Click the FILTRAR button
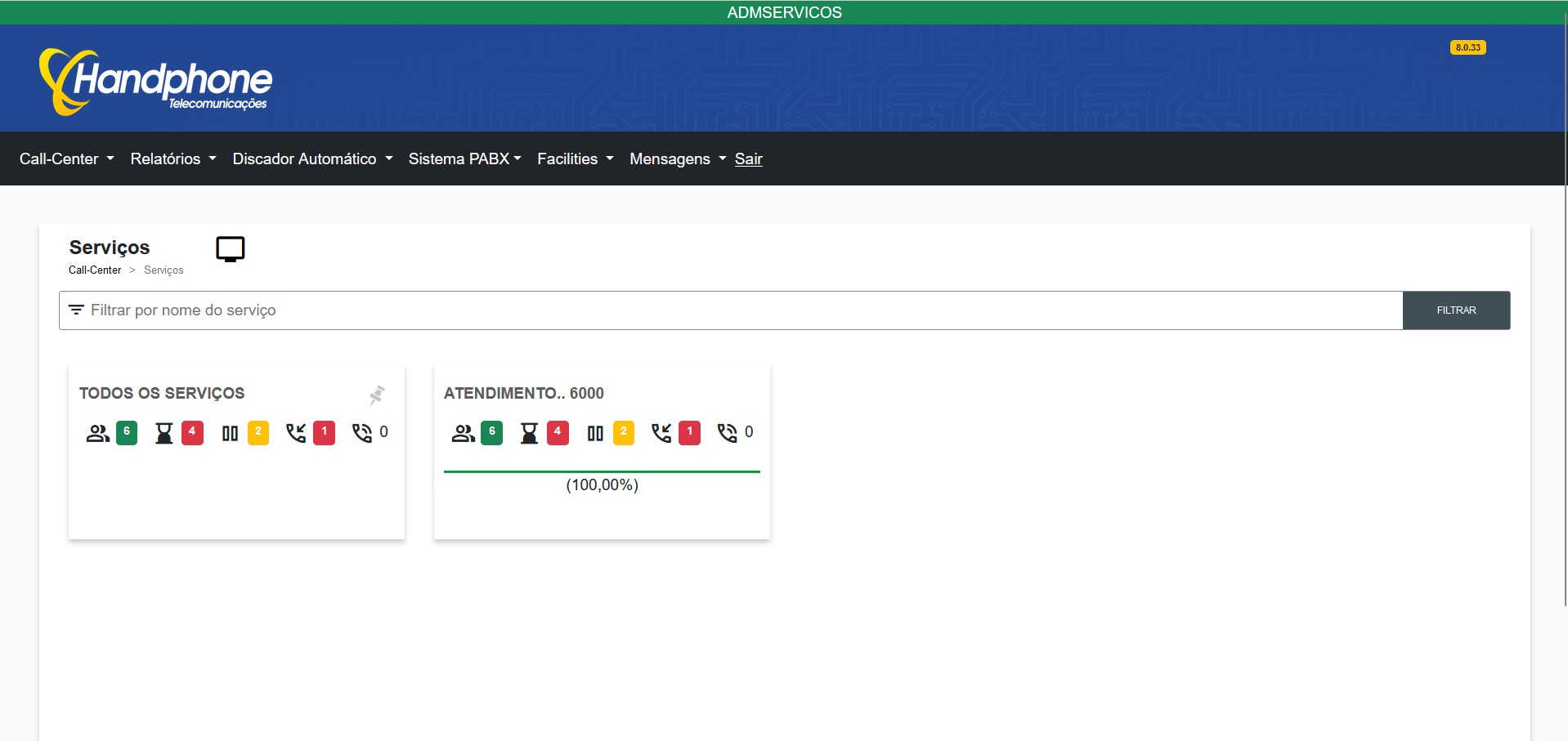 pyautogui.click(x=1456, y=310)
